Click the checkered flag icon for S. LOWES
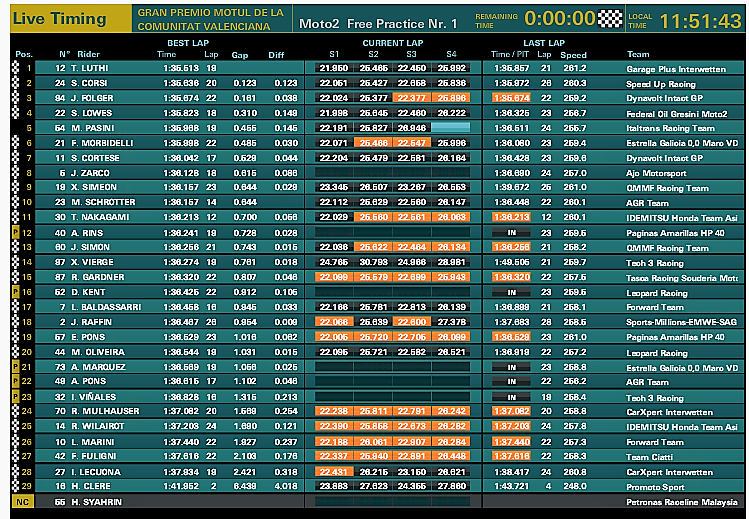 15,113
